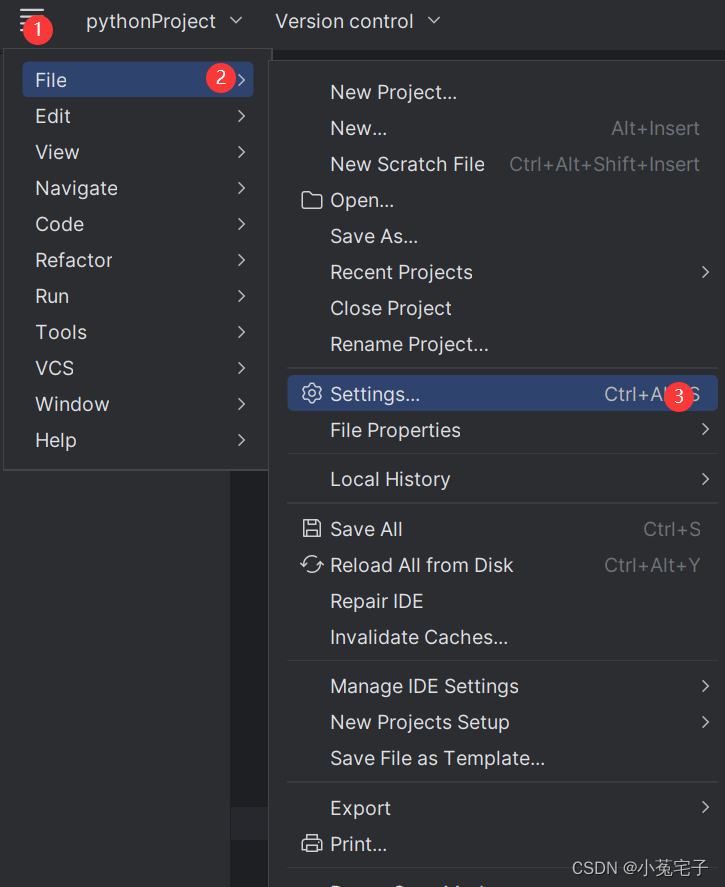Viewport: 725px width, 887px height.
Task: Choose Invalidate Caches option
Action: click(x=419, y=637)
